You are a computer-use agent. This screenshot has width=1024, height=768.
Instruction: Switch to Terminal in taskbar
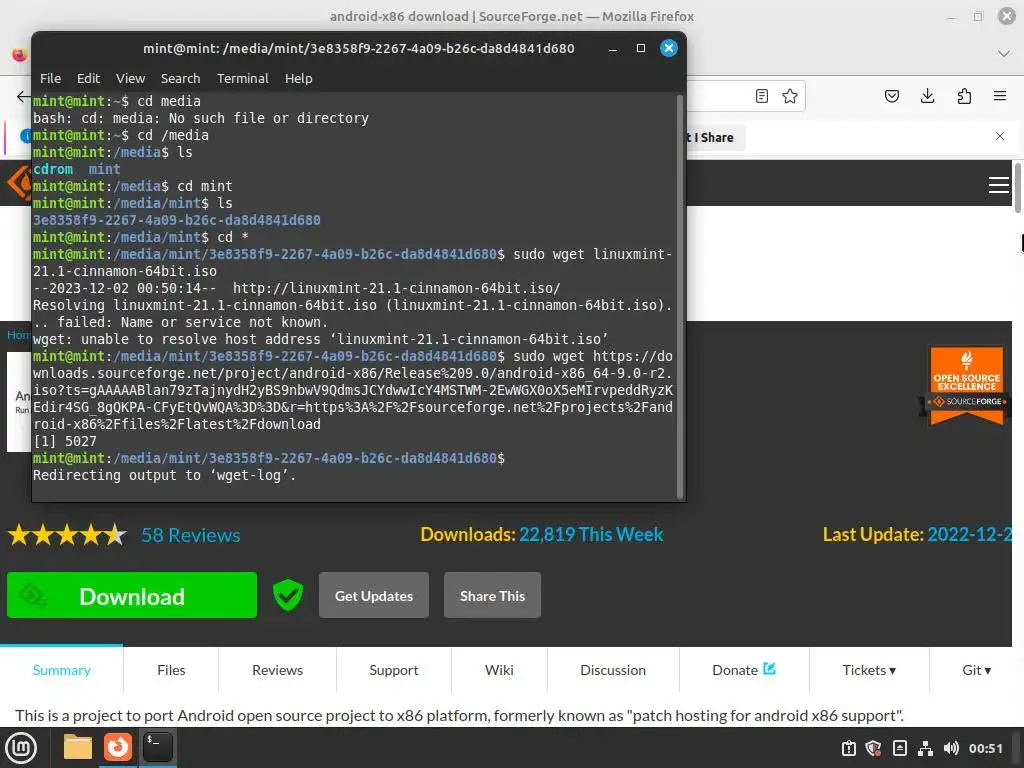157,747
